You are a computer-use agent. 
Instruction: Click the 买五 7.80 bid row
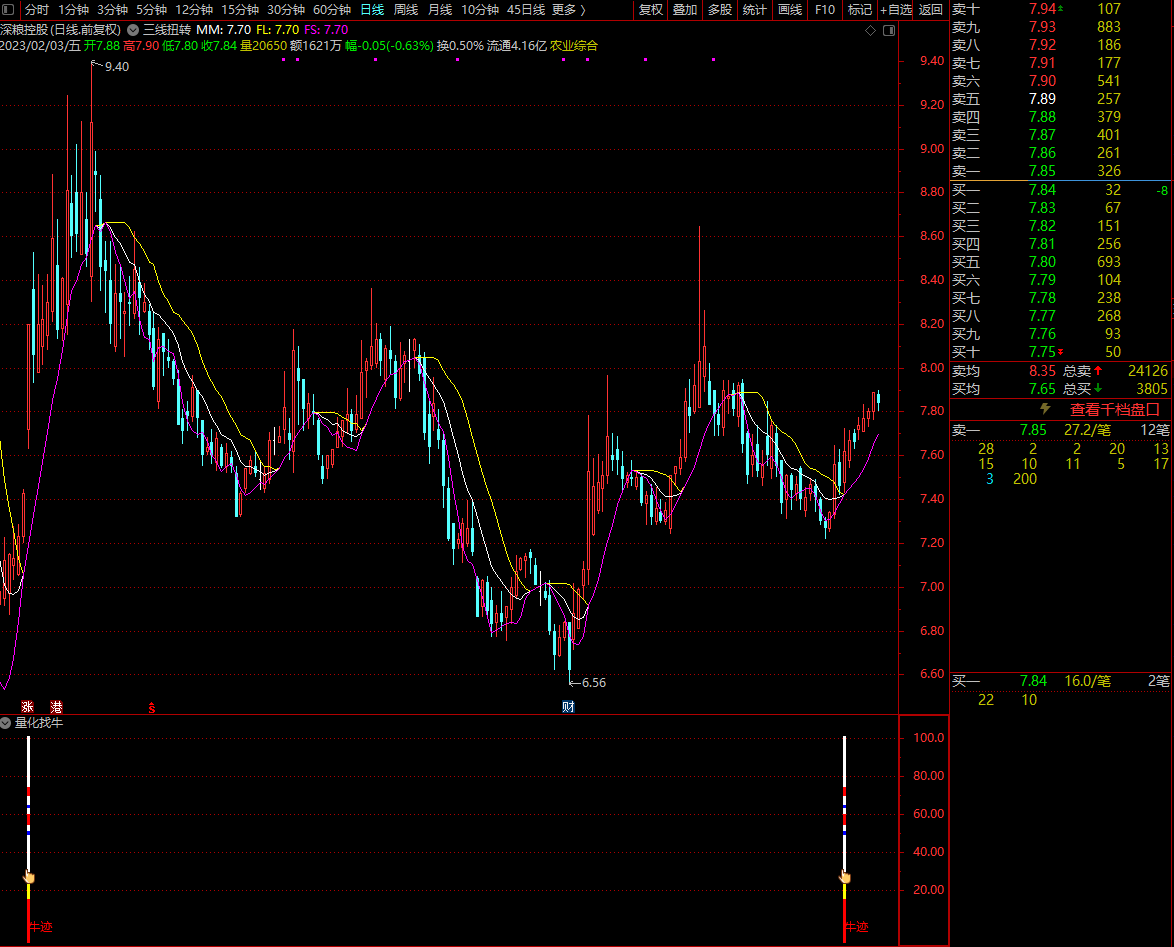coord(1060,262)
